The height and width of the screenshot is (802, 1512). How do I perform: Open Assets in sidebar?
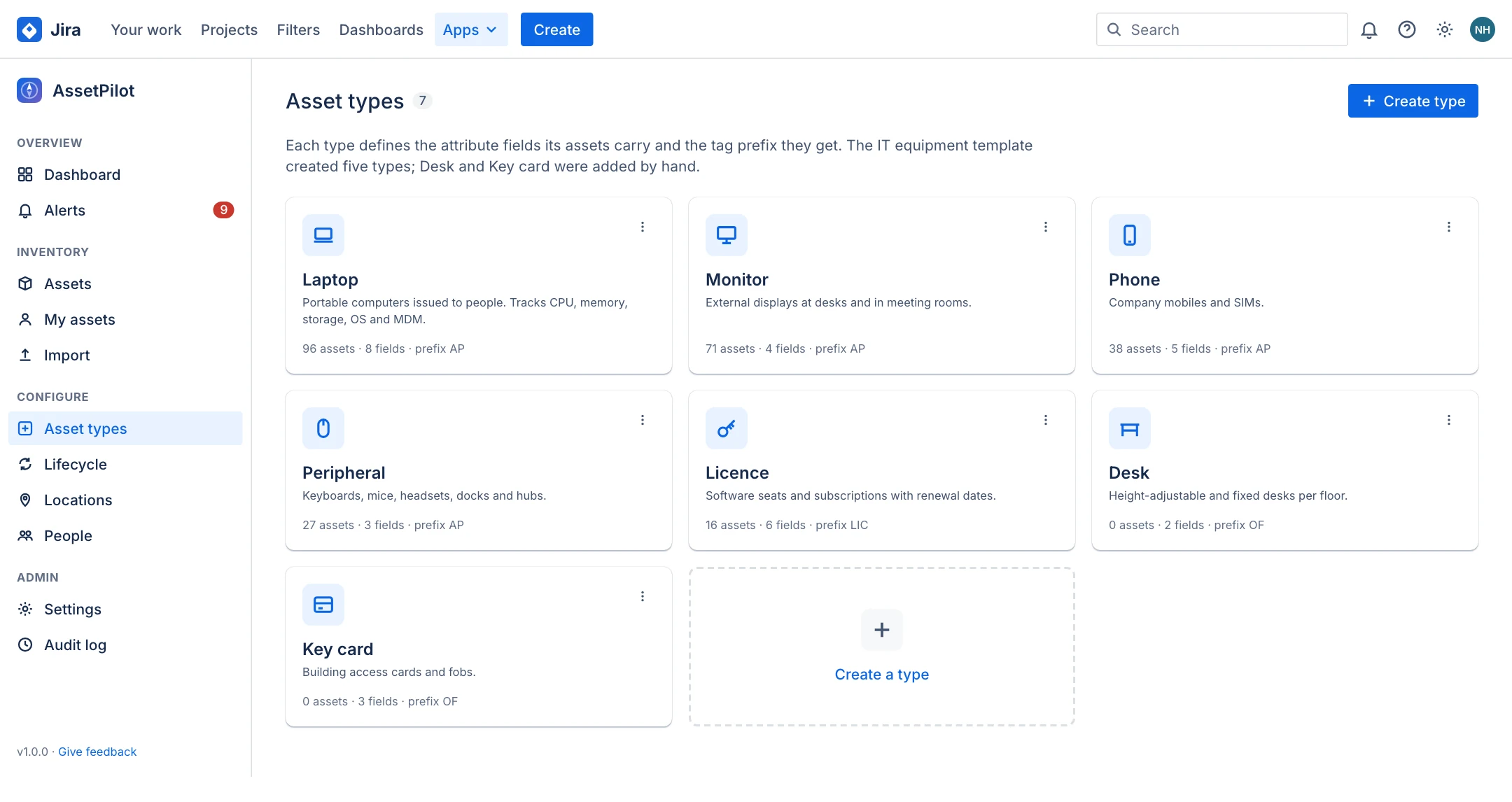click(x=125, y=283)
